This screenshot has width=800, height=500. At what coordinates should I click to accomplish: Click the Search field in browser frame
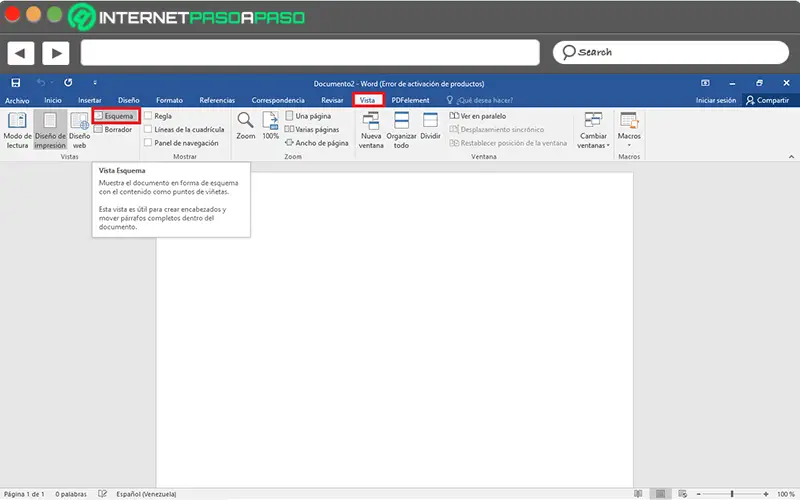tap(670, 52)
